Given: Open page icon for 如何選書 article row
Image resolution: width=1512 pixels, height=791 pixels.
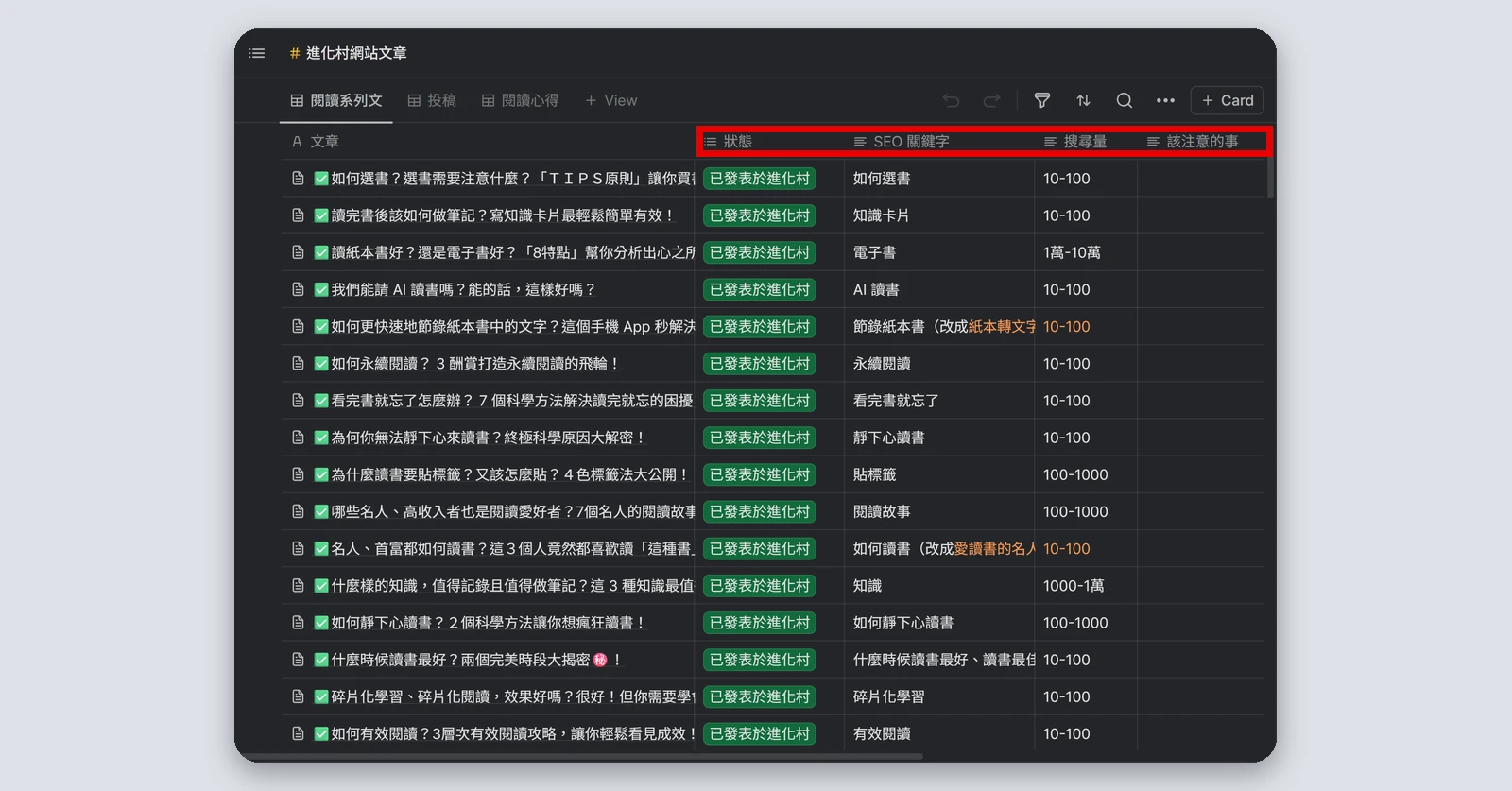Looking at the screenshot, I should 298,179.
